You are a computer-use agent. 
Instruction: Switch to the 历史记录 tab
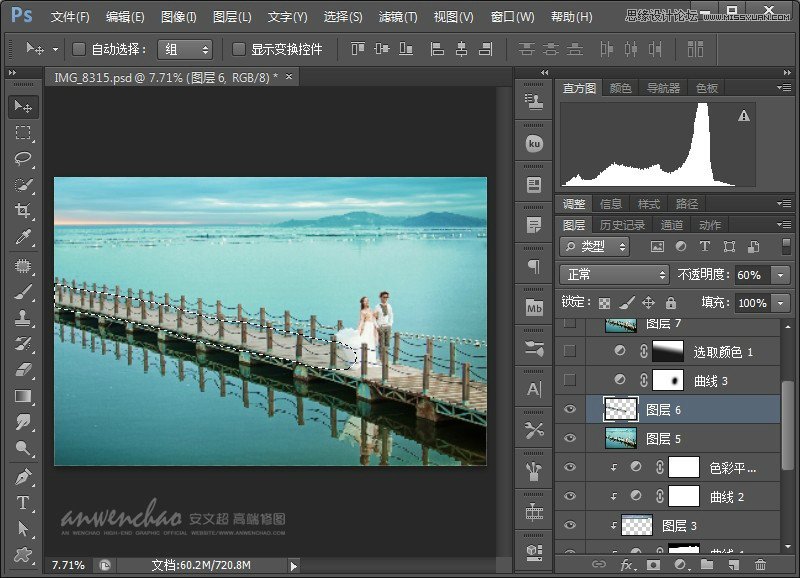point(622,225)
